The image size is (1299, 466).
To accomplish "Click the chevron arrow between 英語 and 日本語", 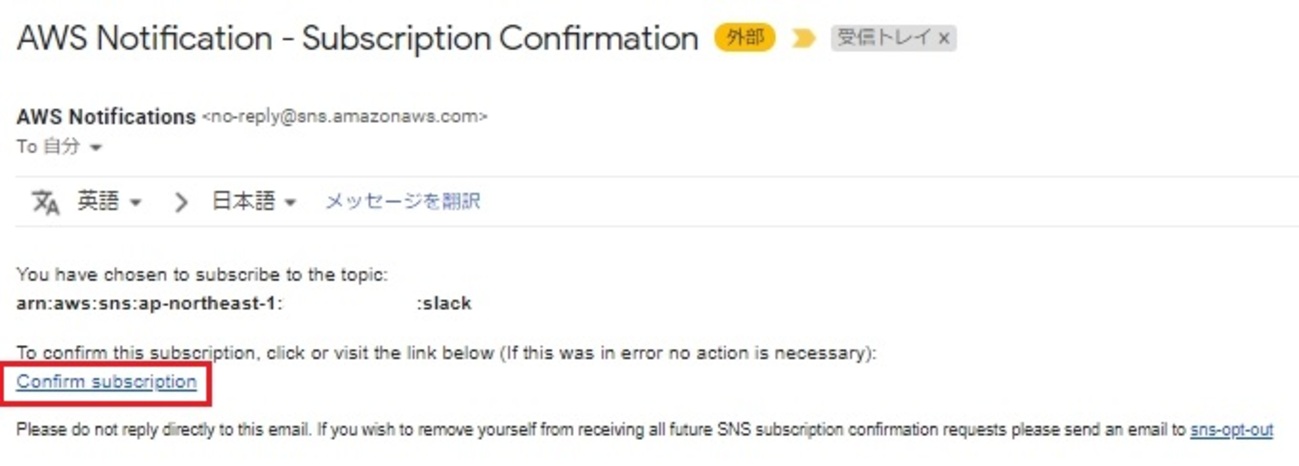I will (181, 203).
